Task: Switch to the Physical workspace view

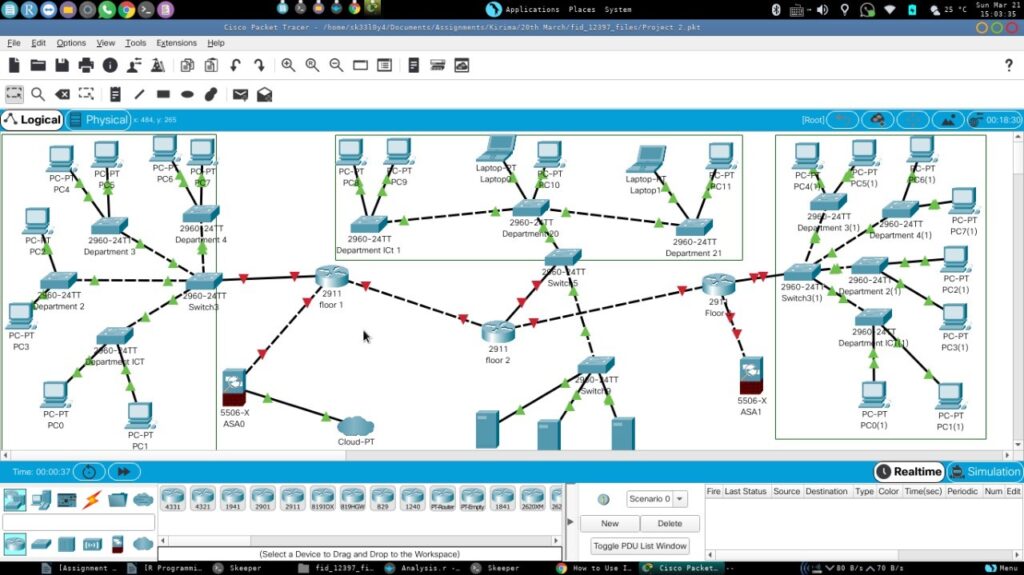Action: point(98,120)
